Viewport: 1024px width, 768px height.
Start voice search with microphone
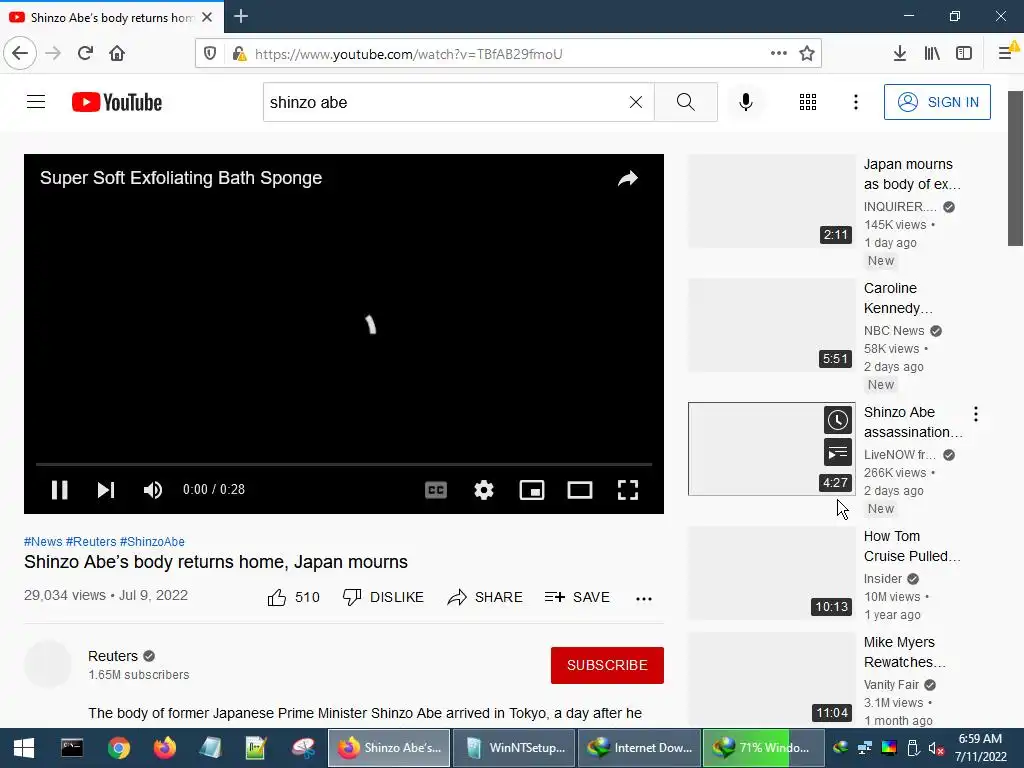[x=746, y=102]
